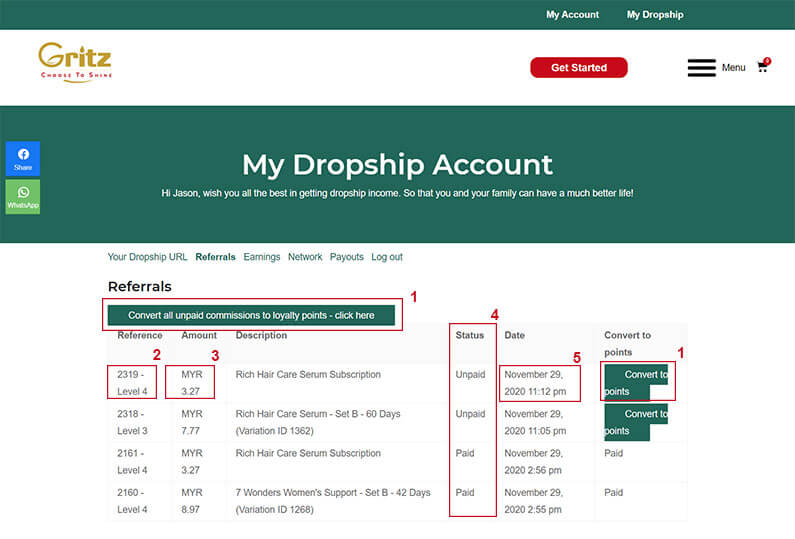Click Paid in Convert column, row 2160
This screenshot has height=539, width=795.
(x=613, y=492)
